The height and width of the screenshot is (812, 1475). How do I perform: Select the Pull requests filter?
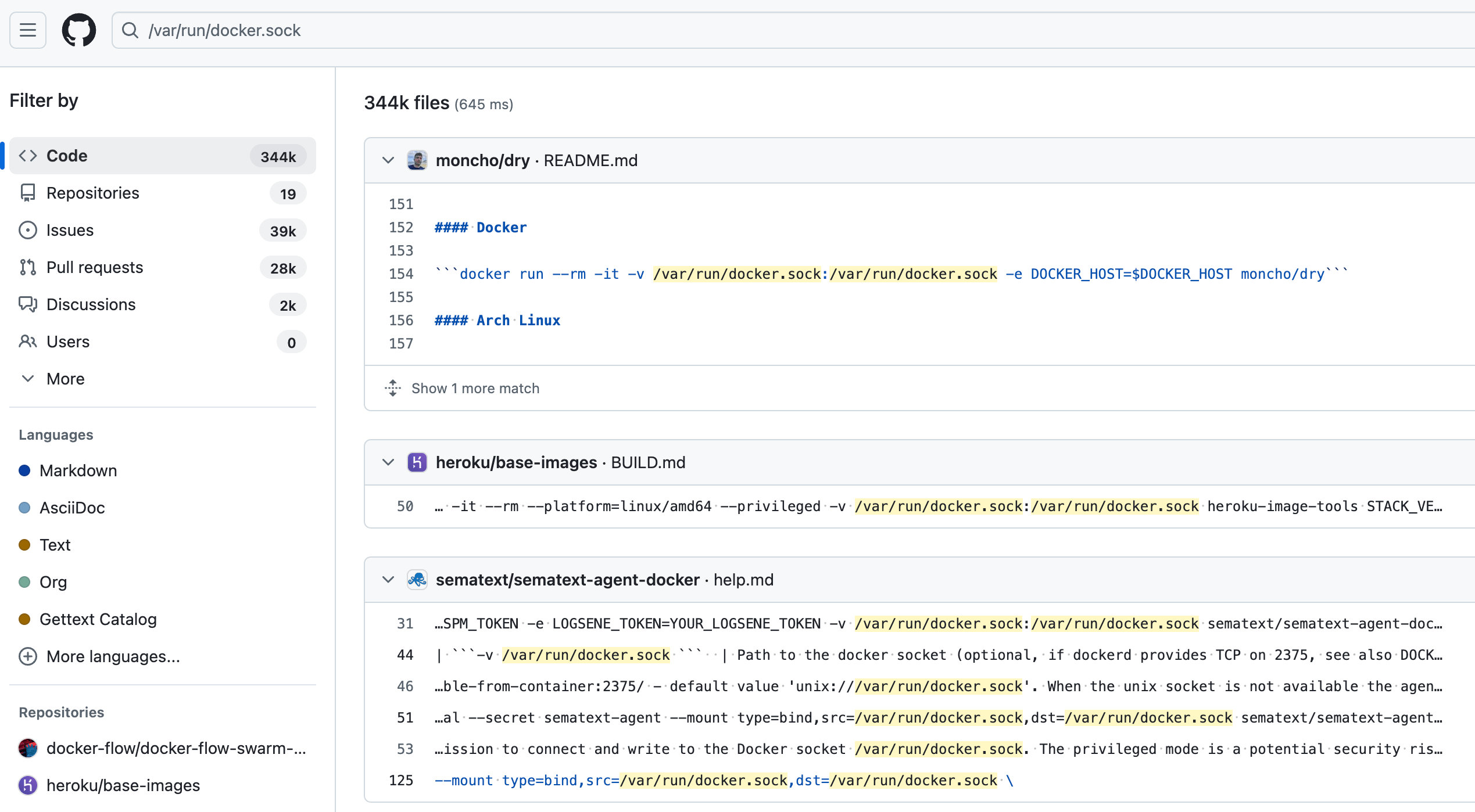pos(163,267)
